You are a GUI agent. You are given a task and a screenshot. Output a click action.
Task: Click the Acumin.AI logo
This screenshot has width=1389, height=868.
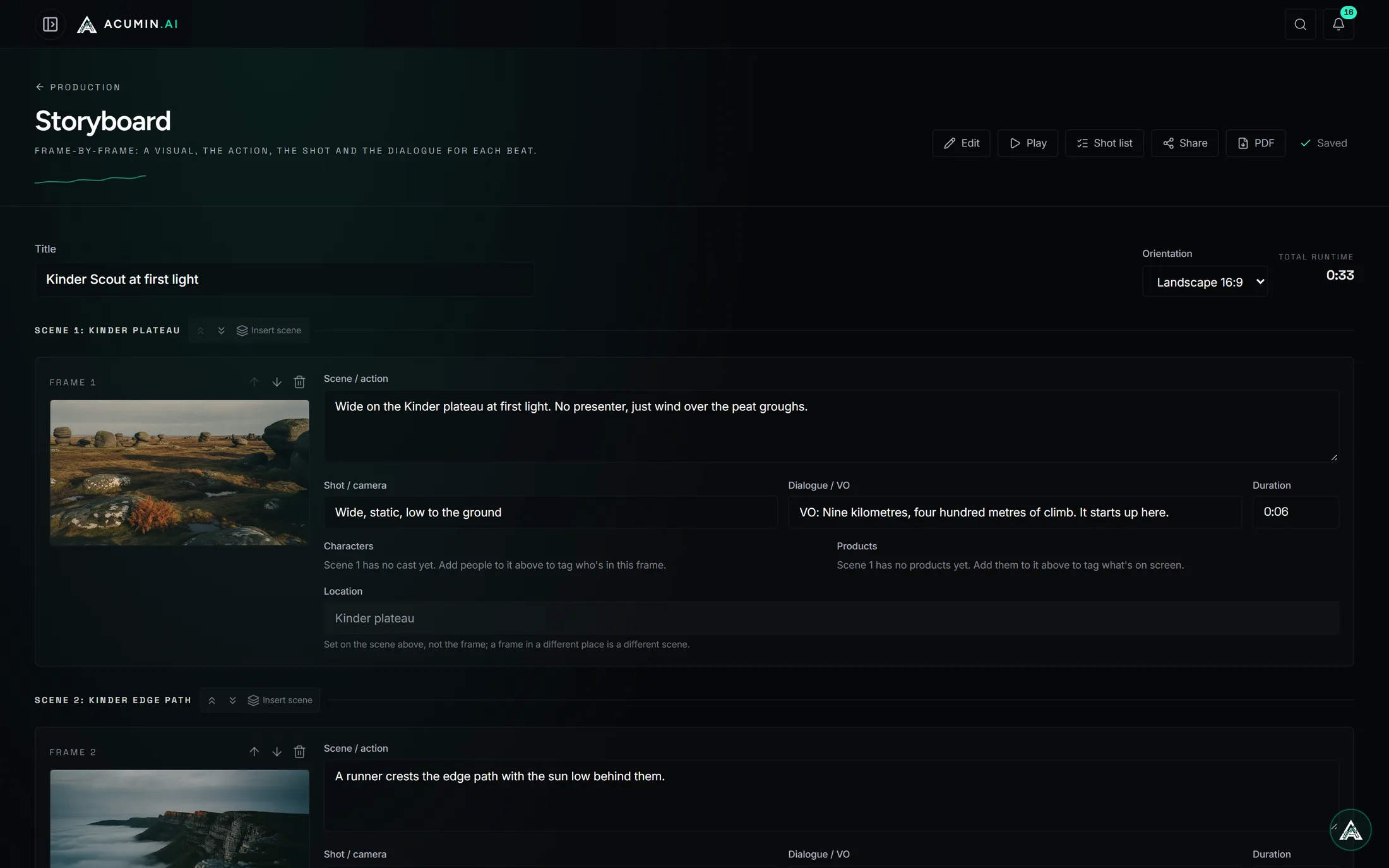pyautogui.click(x=128, y=24)
